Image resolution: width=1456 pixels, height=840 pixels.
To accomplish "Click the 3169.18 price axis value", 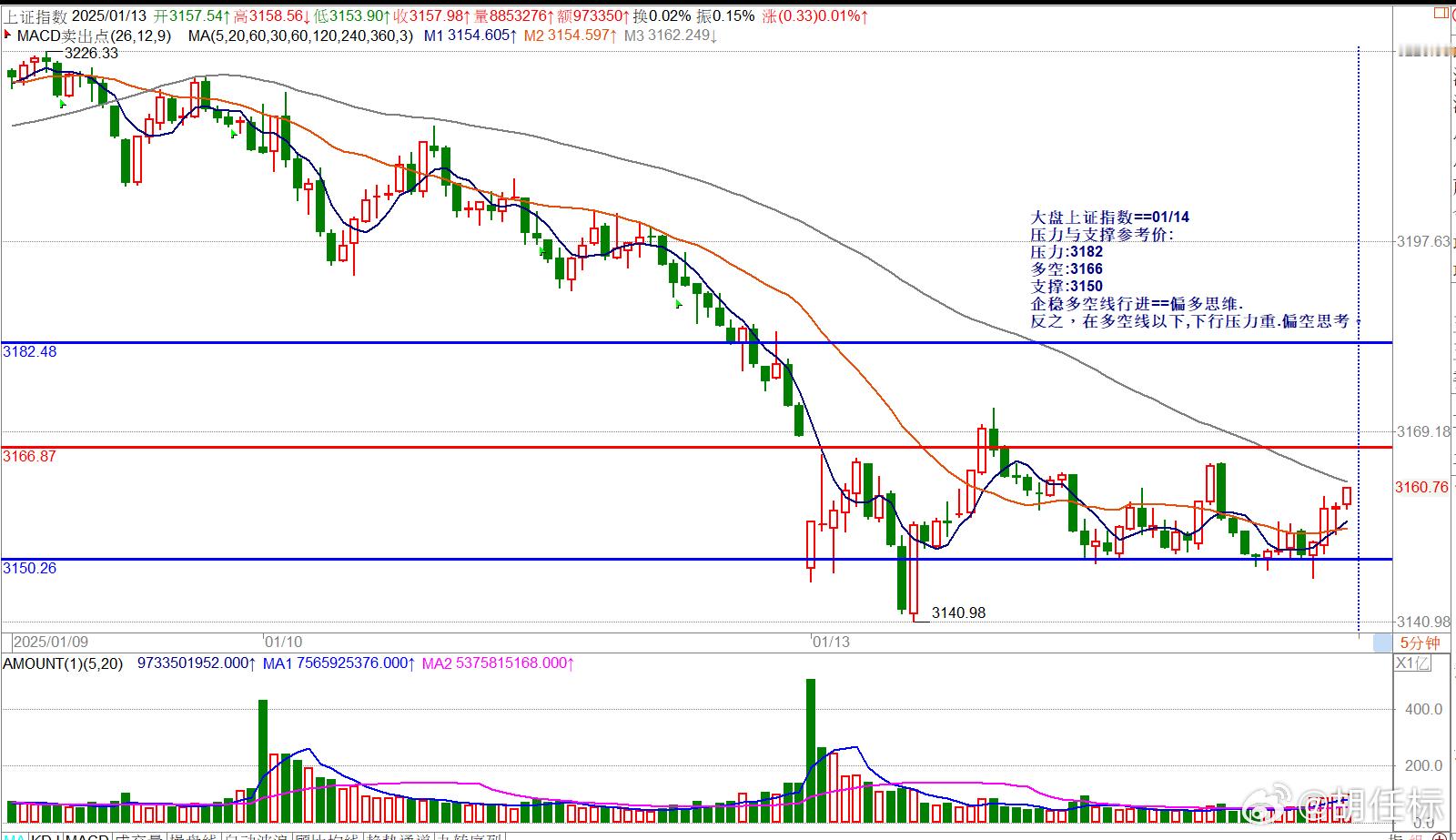I will (1424, 431).
